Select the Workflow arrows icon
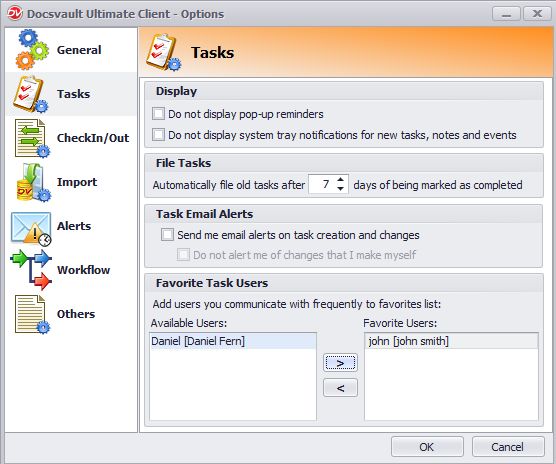 [31, 270]
